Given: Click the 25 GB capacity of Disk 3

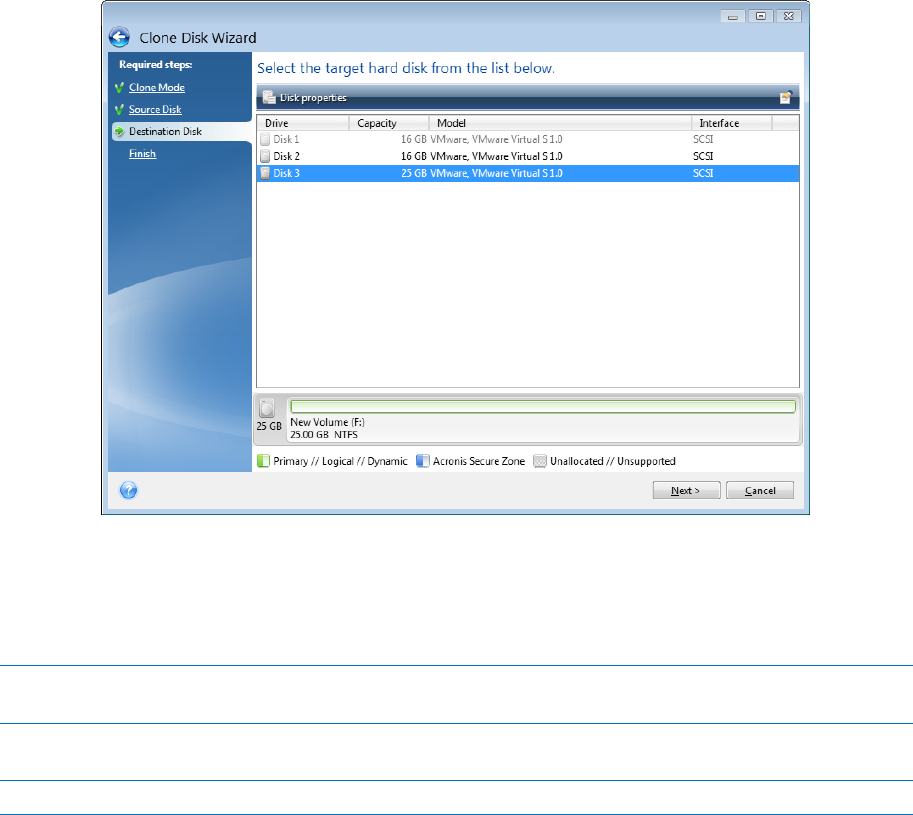Looking at the screenshot, I should click(413, 173).
